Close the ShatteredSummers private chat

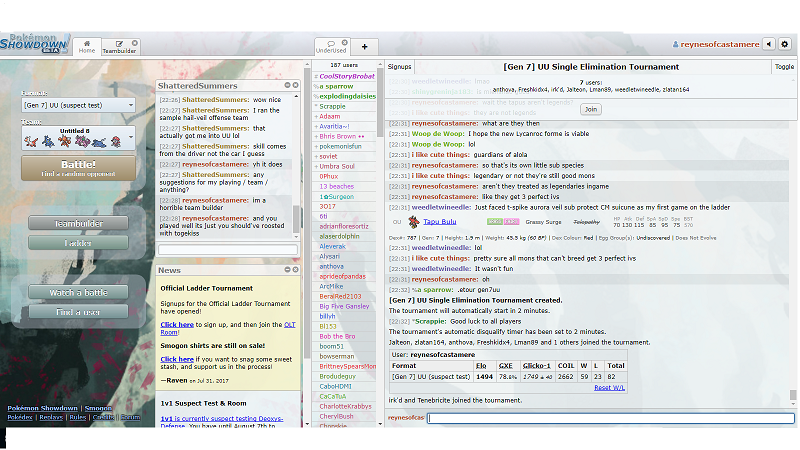coord(295,86)
